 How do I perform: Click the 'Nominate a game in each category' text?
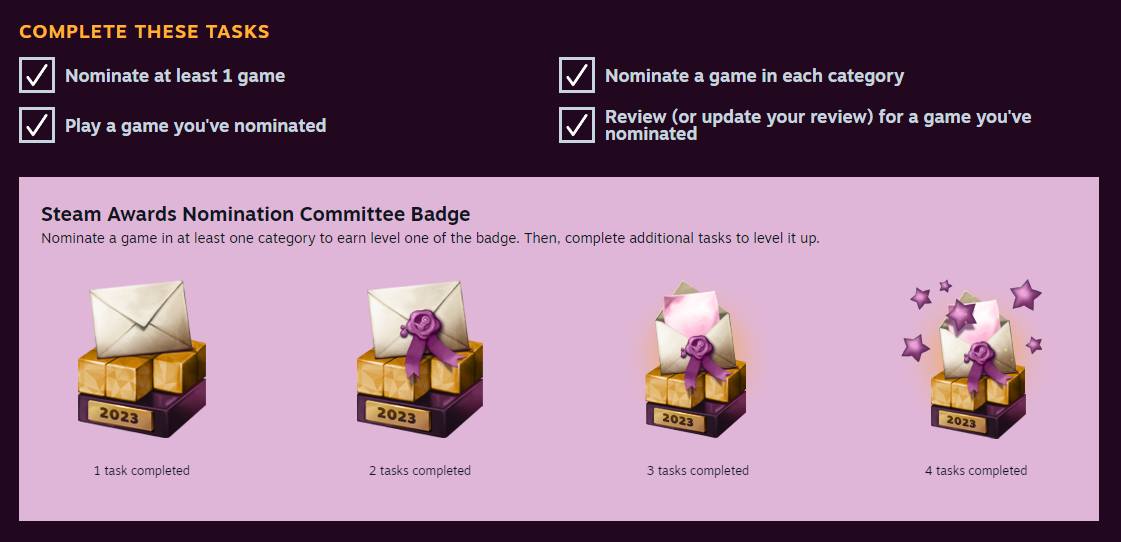[x=754, y=76]
